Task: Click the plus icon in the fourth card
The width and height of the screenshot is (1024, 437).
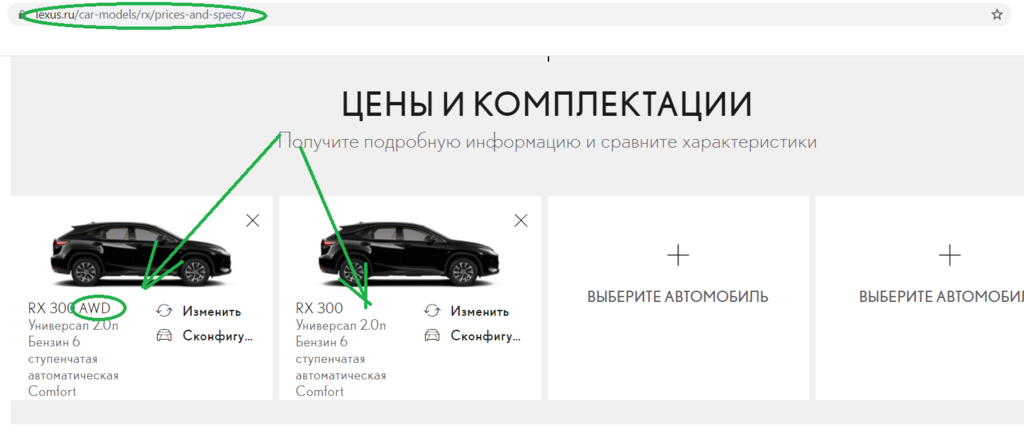Action: [949, 255]
